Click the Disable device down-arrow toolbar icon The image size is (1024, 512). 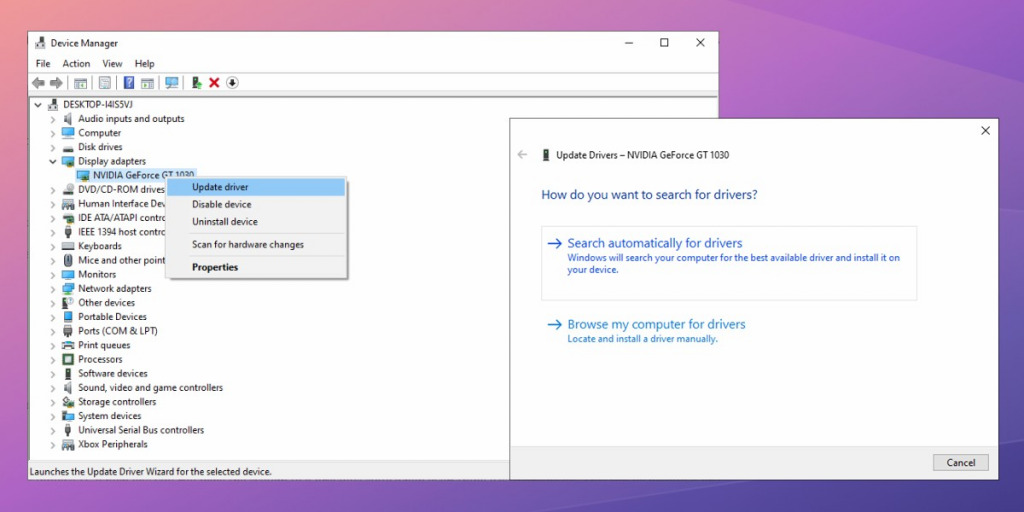[232, 83]
